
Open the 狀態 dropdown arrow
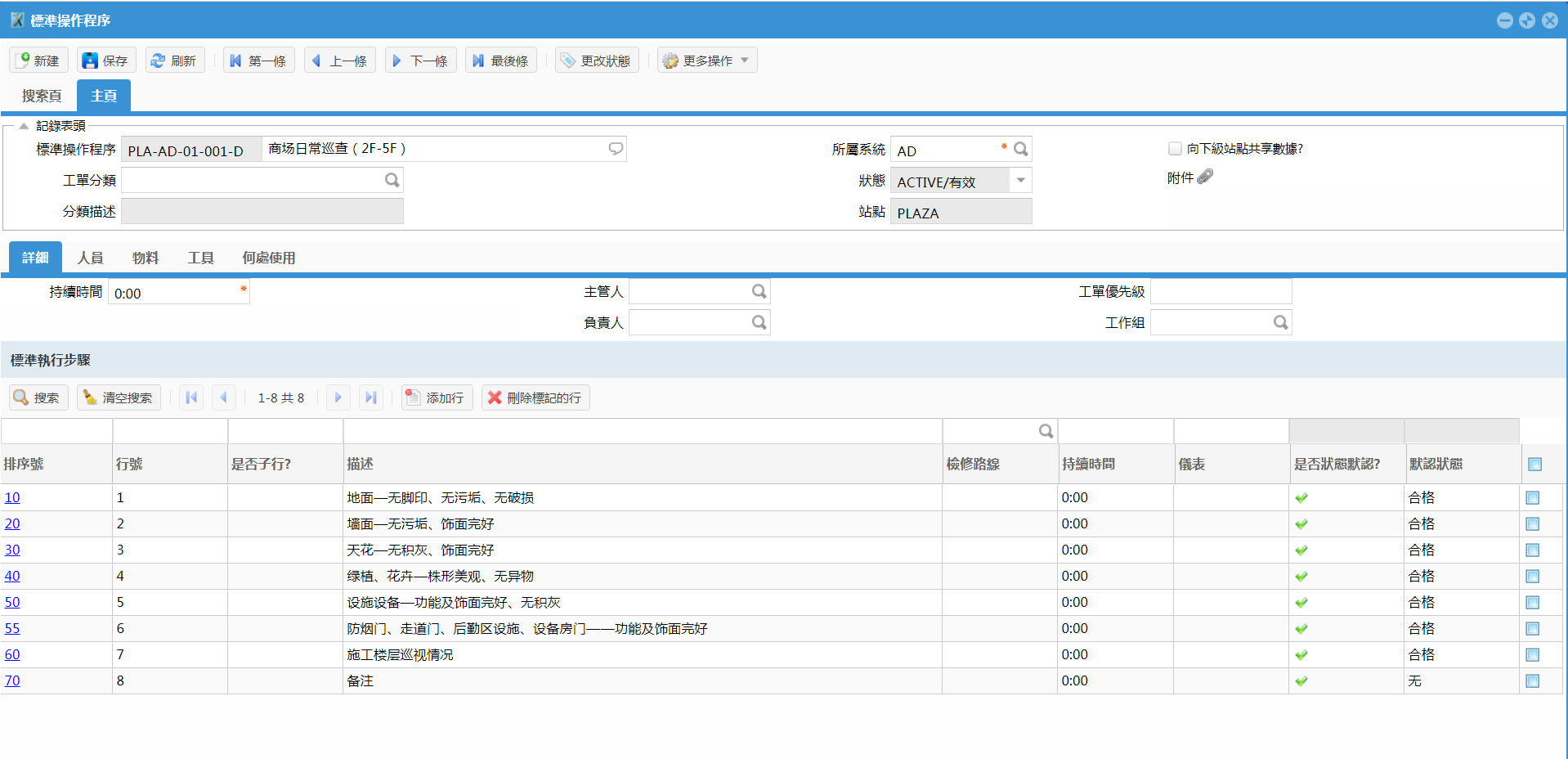point(1020,180)
